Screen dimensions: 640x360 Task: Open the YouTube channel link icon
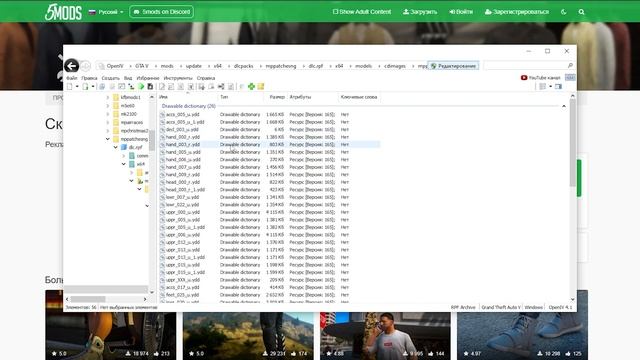pos(524,78)
